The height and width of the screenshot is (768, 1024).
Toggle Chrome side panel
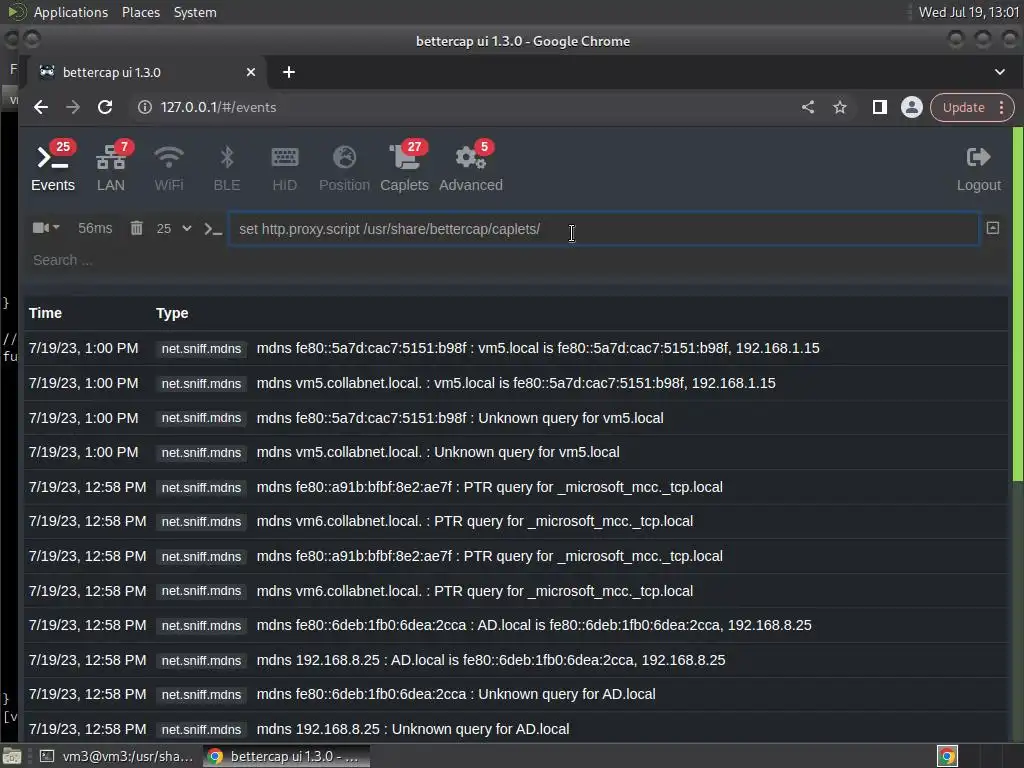point(880,107)
